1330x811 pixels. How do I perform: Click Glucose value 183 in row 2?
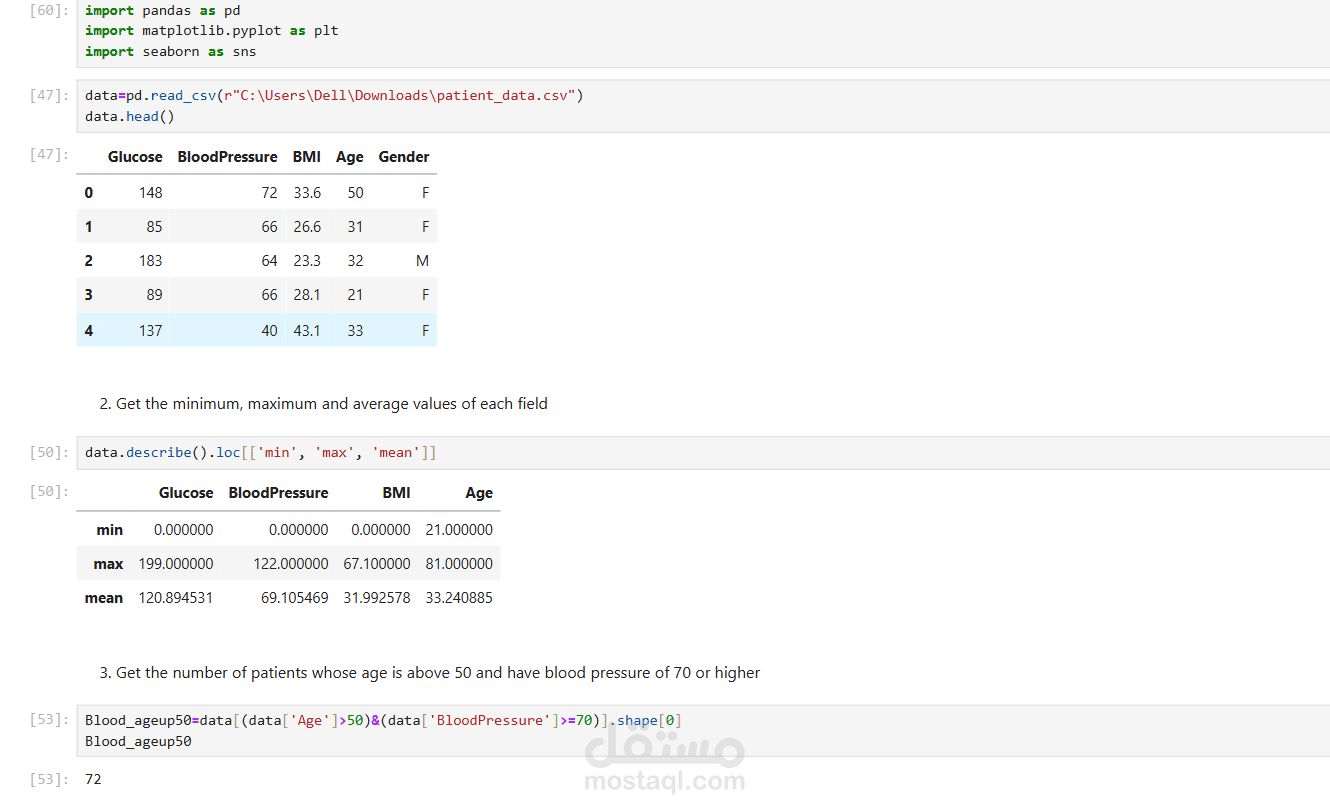(150, 261)
